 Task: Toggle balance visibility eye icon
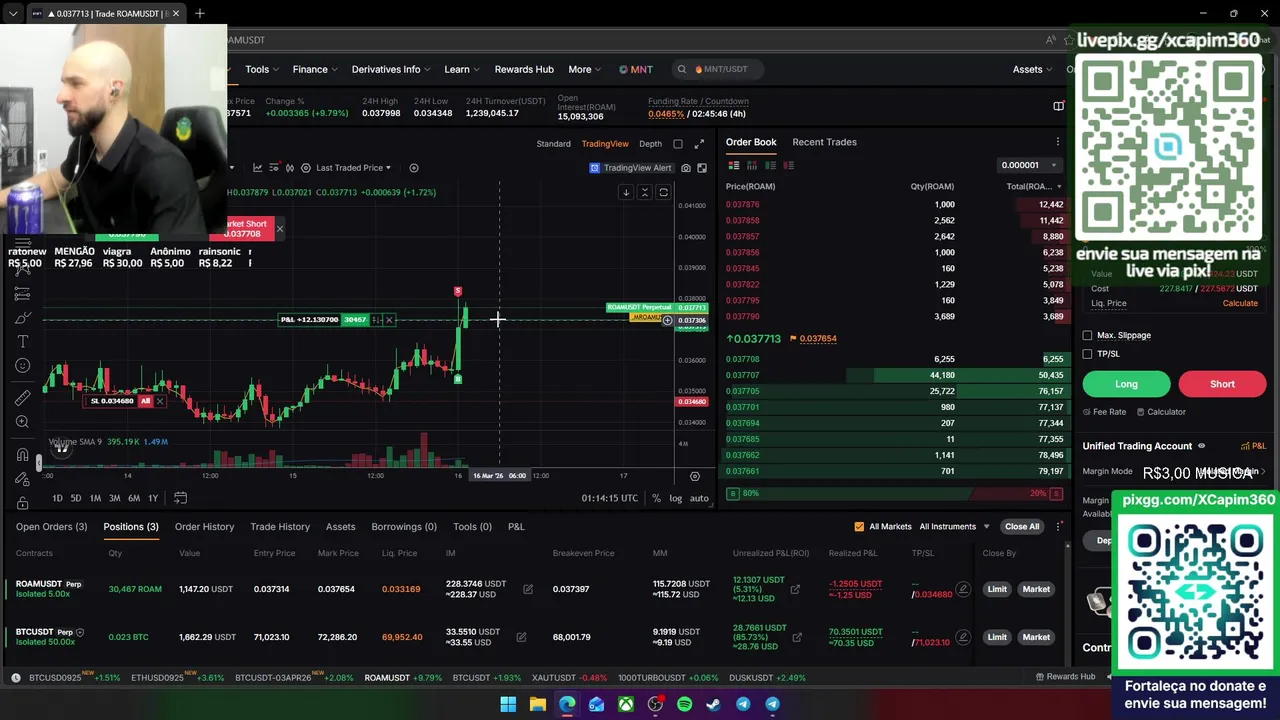coord(1202,446)
